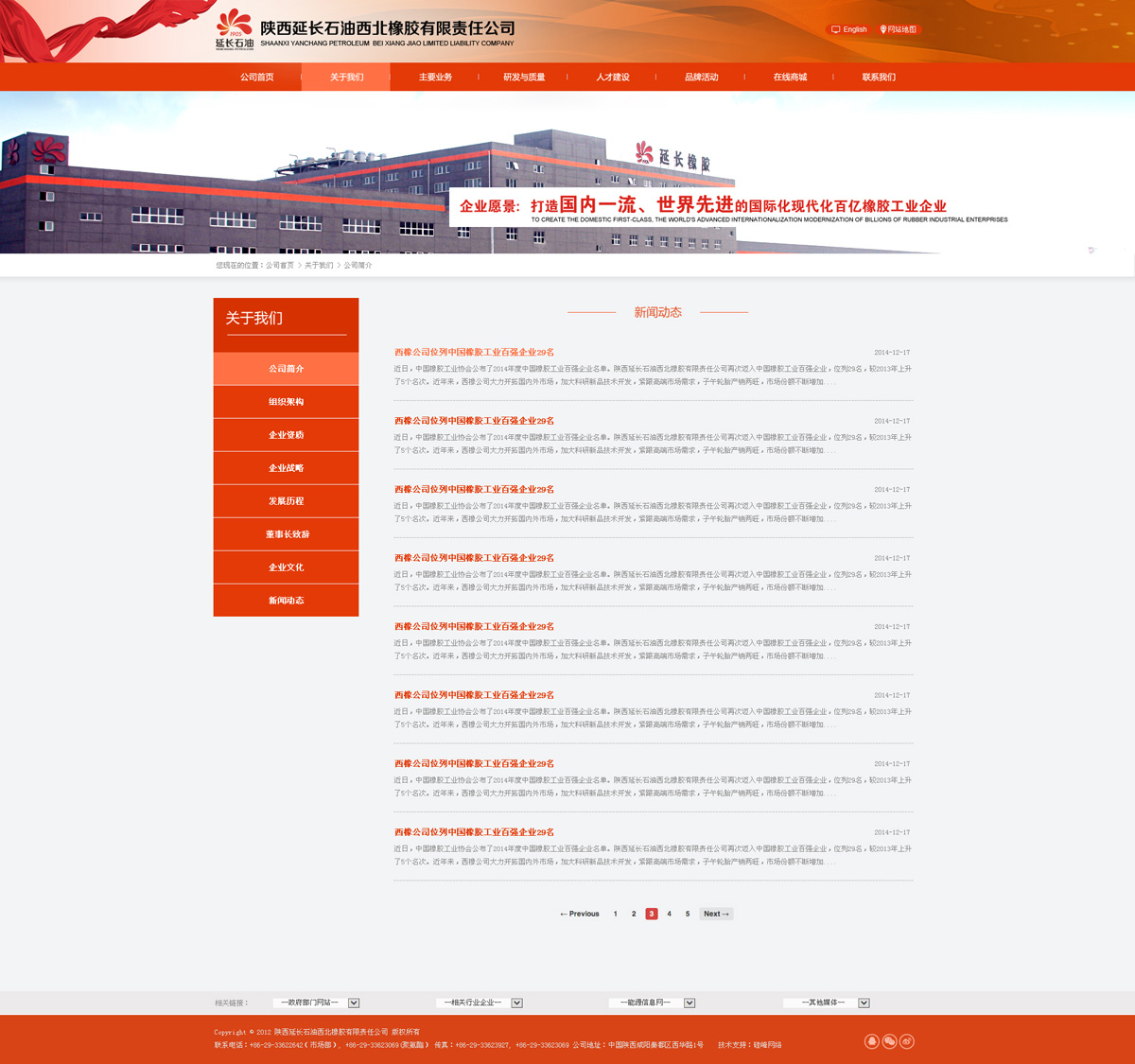Go to the Previous page of news

(x=580, y=914)
